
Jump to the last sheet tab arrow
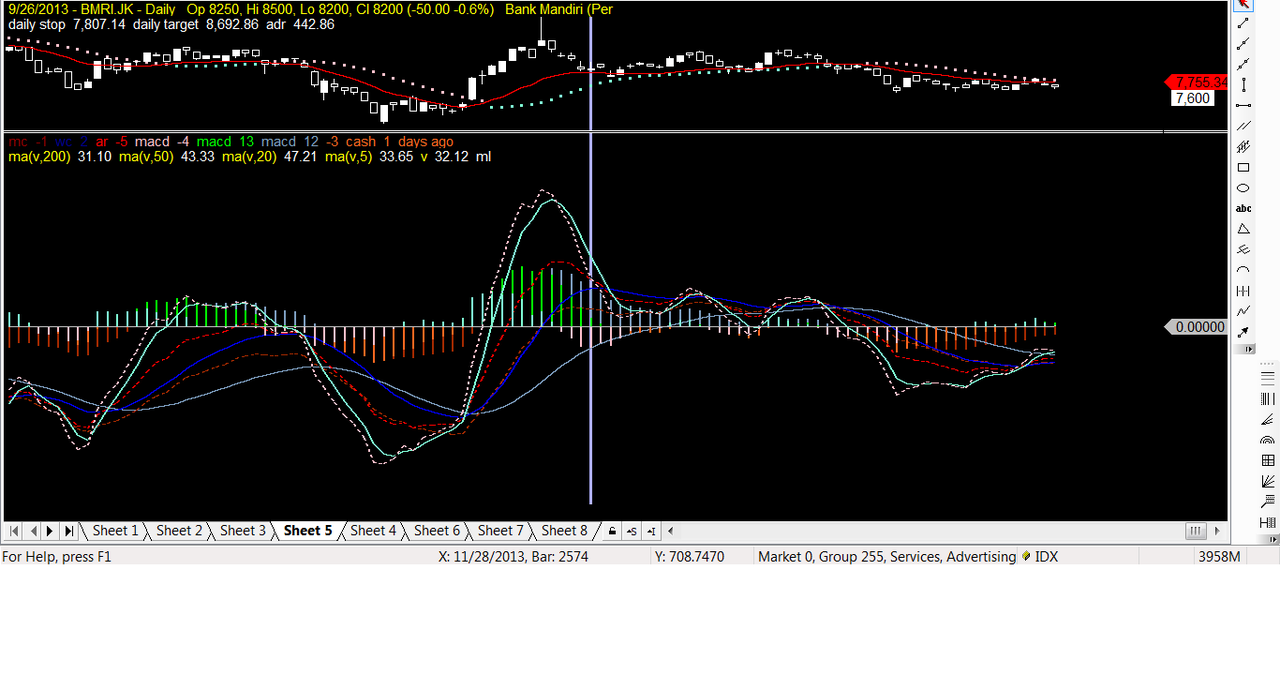(69, 531)
